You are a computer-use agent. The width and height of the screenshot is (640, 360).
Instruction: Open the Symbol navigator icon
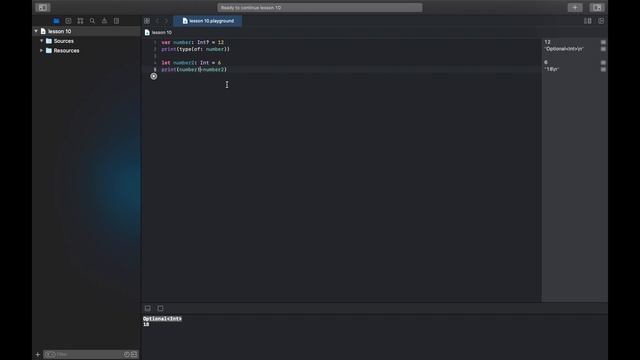80,21
